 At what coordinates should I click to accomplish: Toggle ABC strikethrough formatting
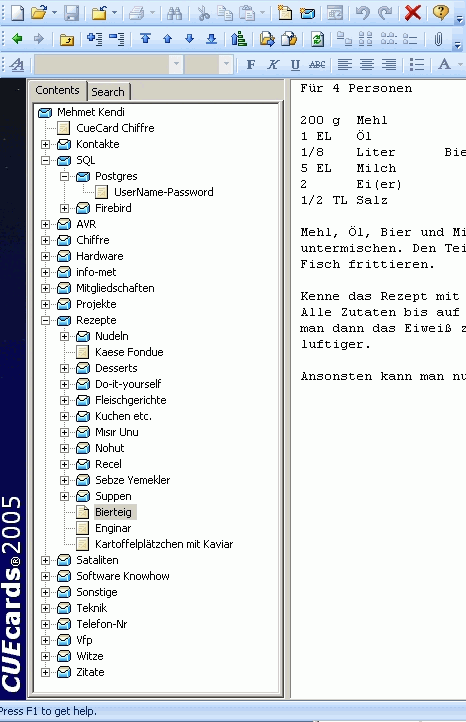[x=317, y=64]
